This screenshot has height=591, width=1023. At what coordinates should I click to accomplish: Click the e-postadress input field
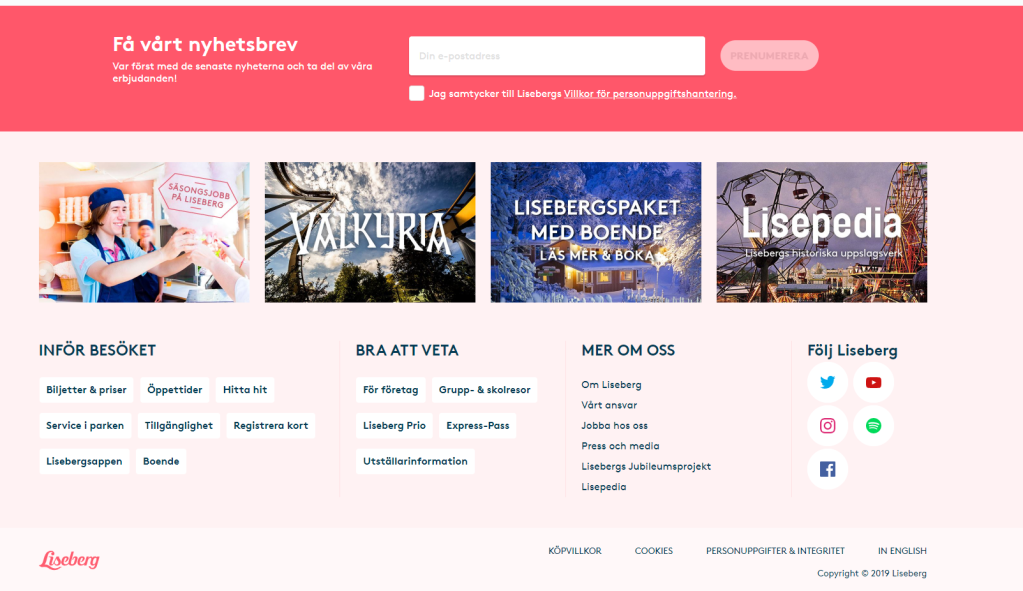click(556, 56)
